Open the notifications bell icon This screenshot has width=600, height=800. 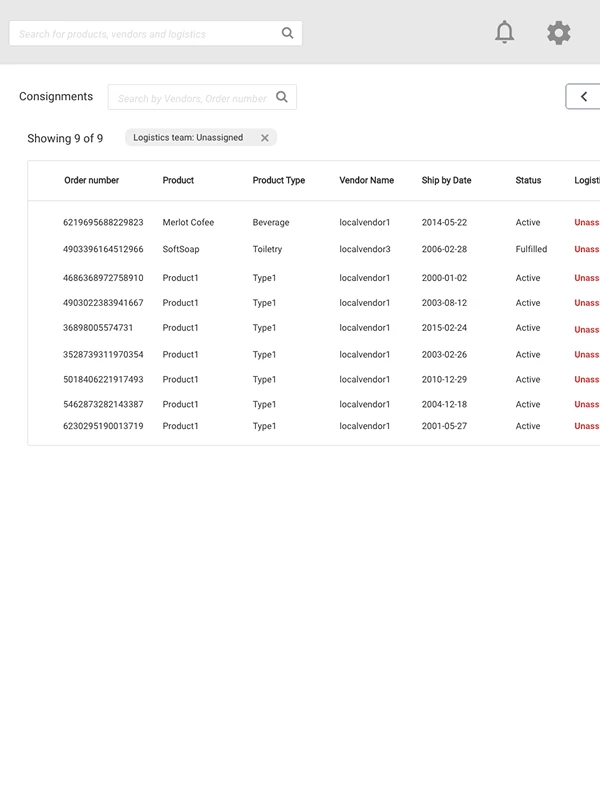pos(504,33)
